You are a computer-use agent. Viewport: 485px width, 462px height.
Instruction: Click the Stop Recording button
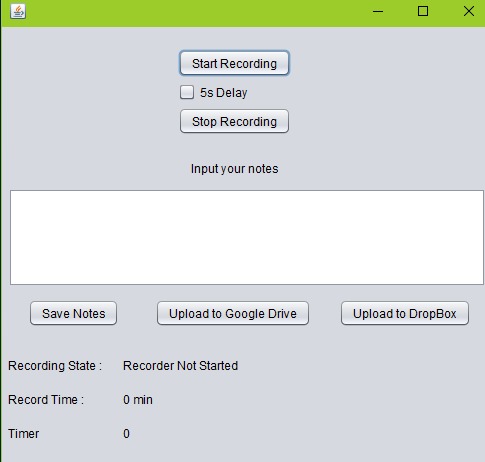click(x=234, y=121)
